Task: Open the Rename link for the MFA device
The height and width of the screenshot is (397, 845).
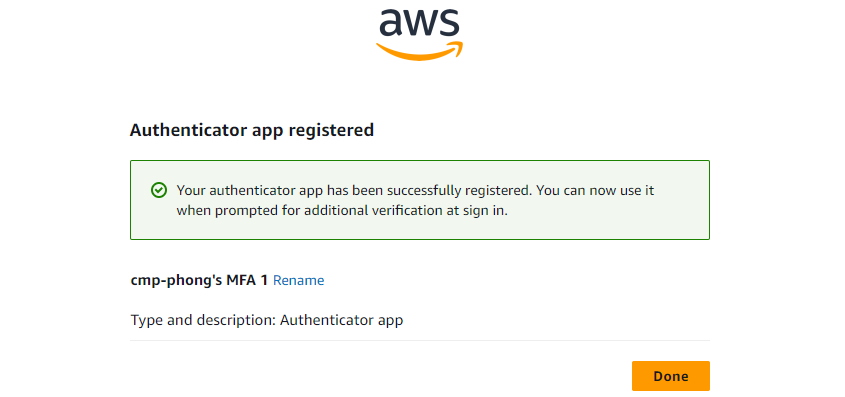Action: [x=299, y=281]
